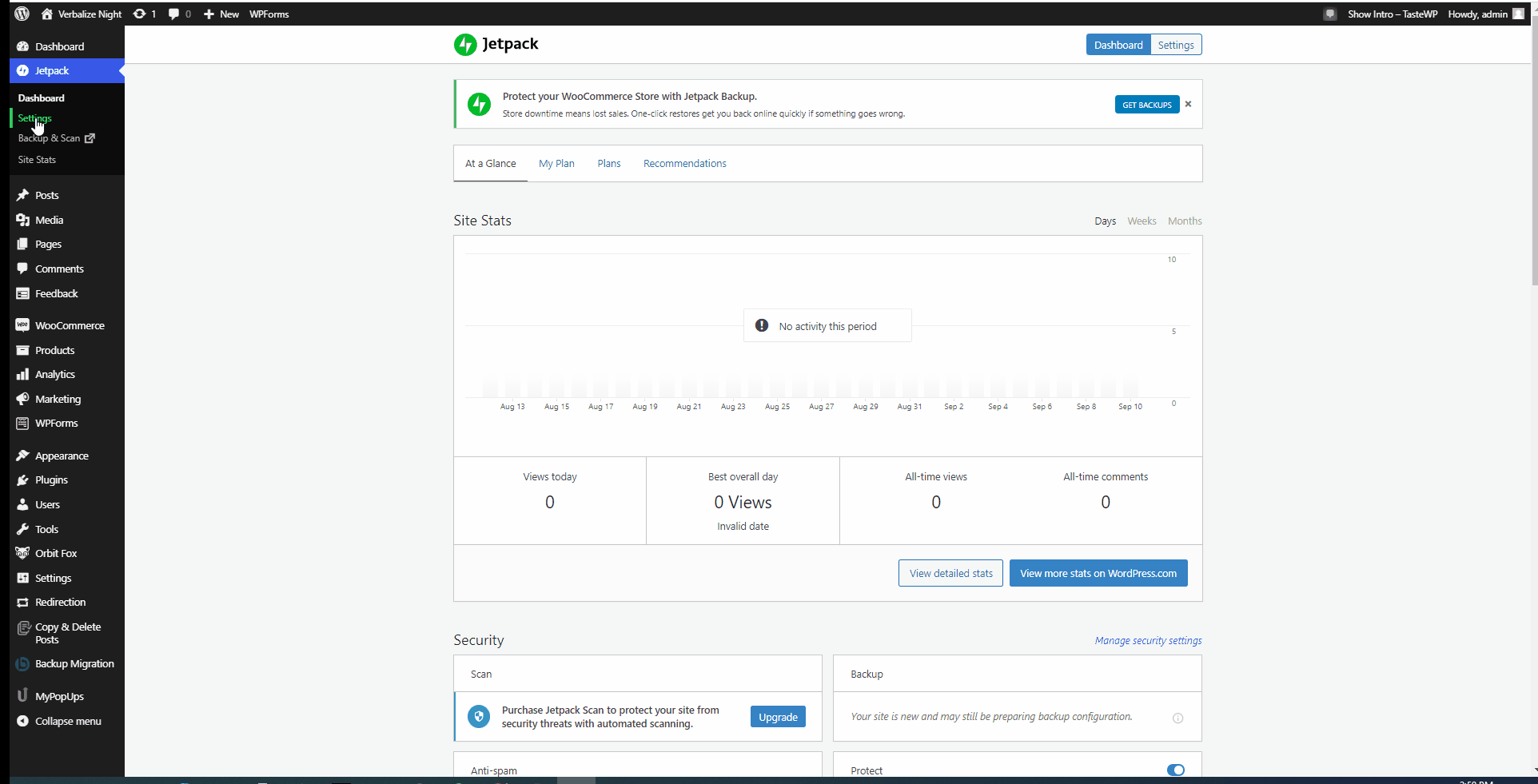Click the Get Backups button

[x=1146, y=105]
